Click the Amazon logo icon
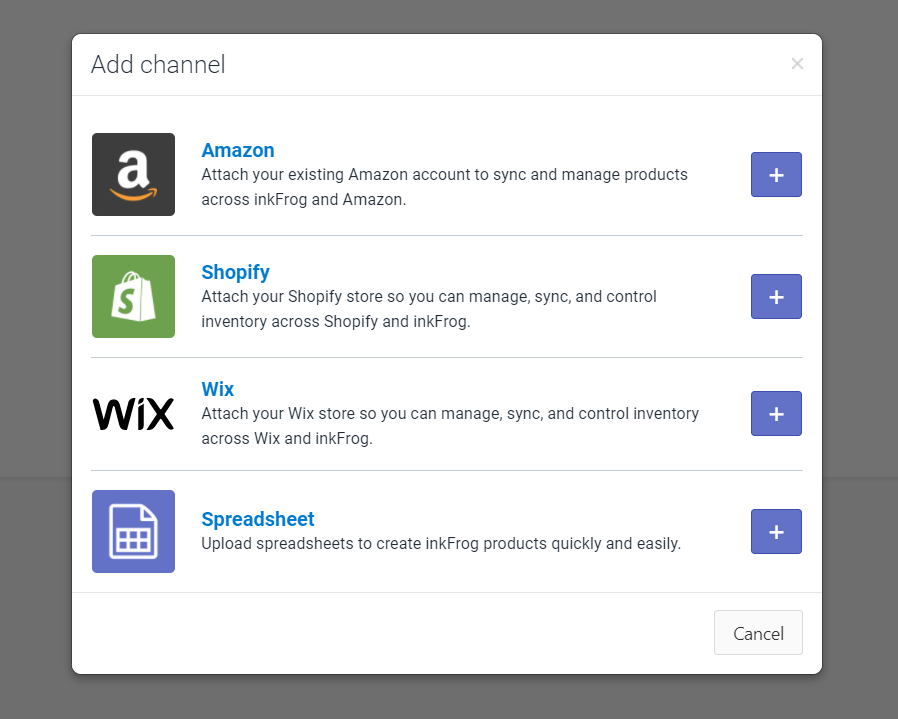This screenshot has width=898, height=719. 133,175
